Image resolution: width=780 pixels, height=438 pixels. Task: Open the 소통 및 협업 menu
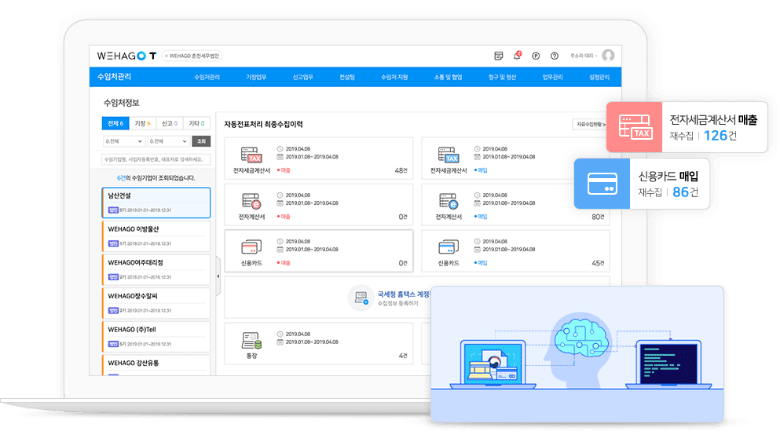pos(448,77)
